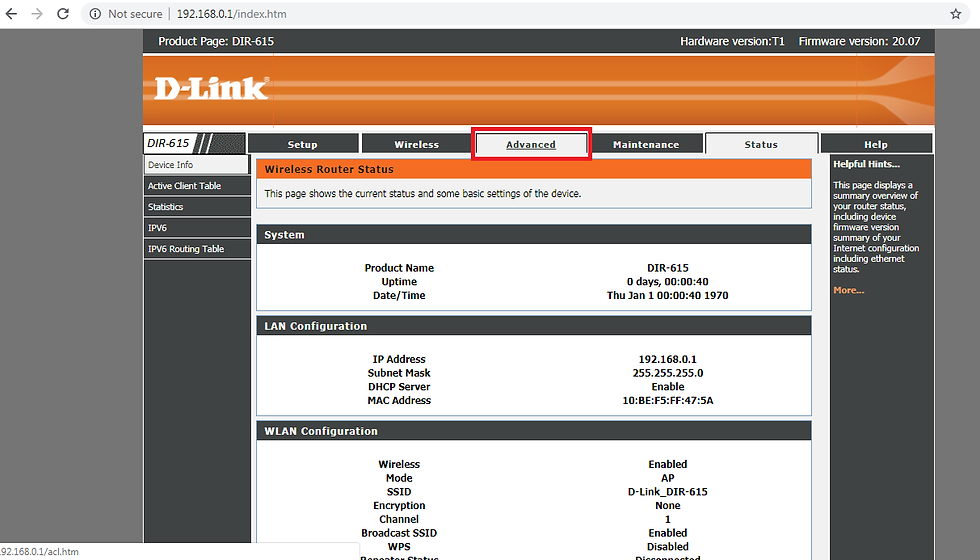Click subnet mask value 255.255.255.0
Viewport: 980px width, 560px height.
pyautogui.click(x=668, y=372)
